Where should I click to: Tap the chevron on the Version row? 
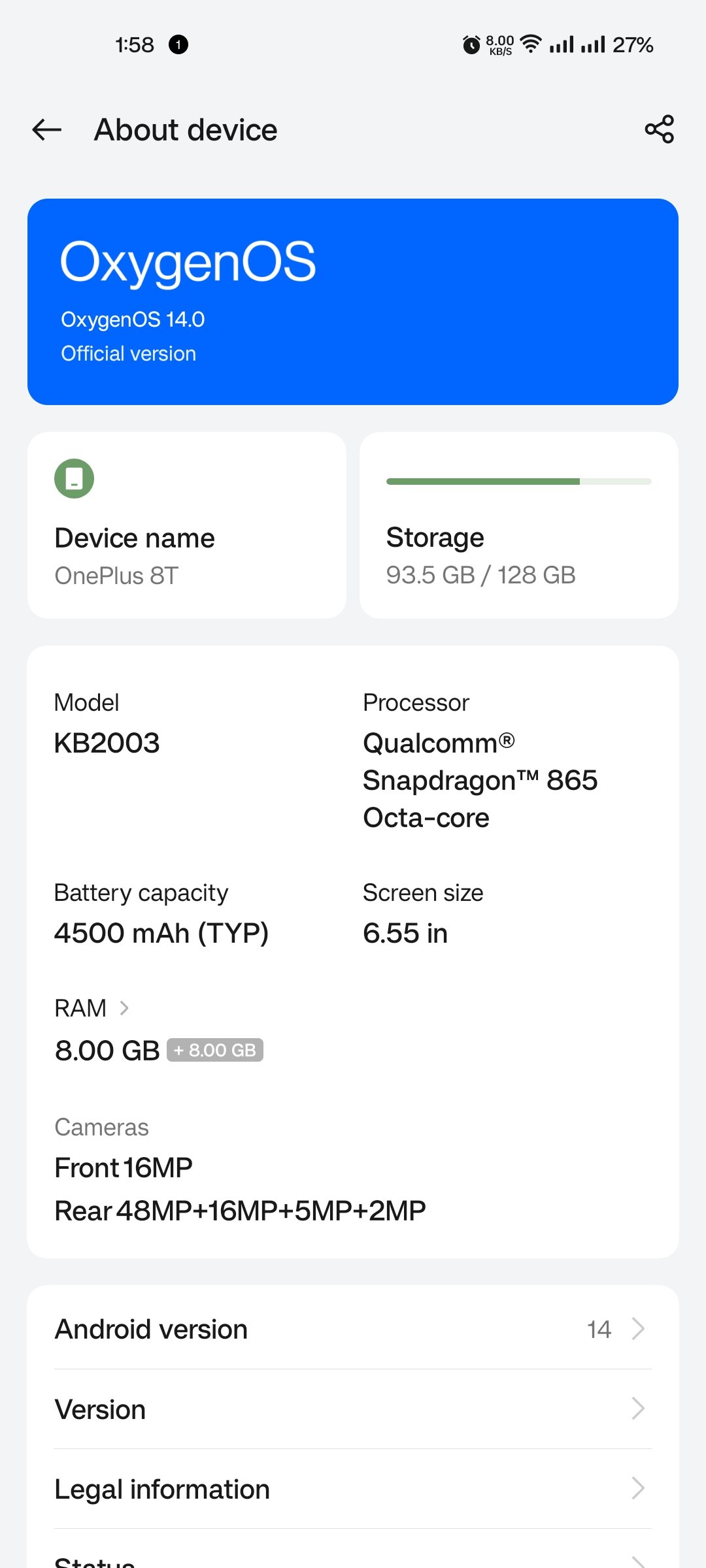639,1409
